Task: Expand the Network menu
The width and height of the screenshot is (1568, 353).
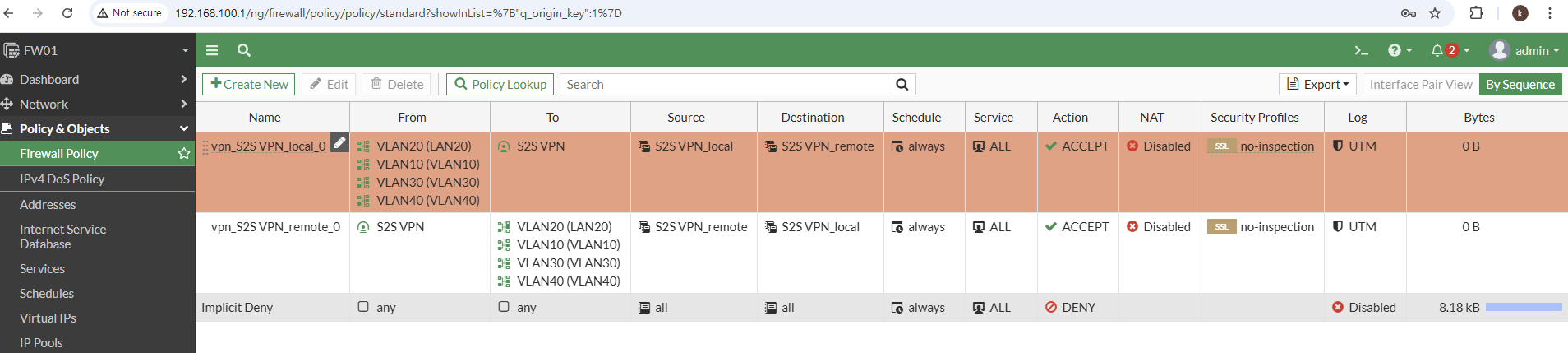Action: [97, 104]
